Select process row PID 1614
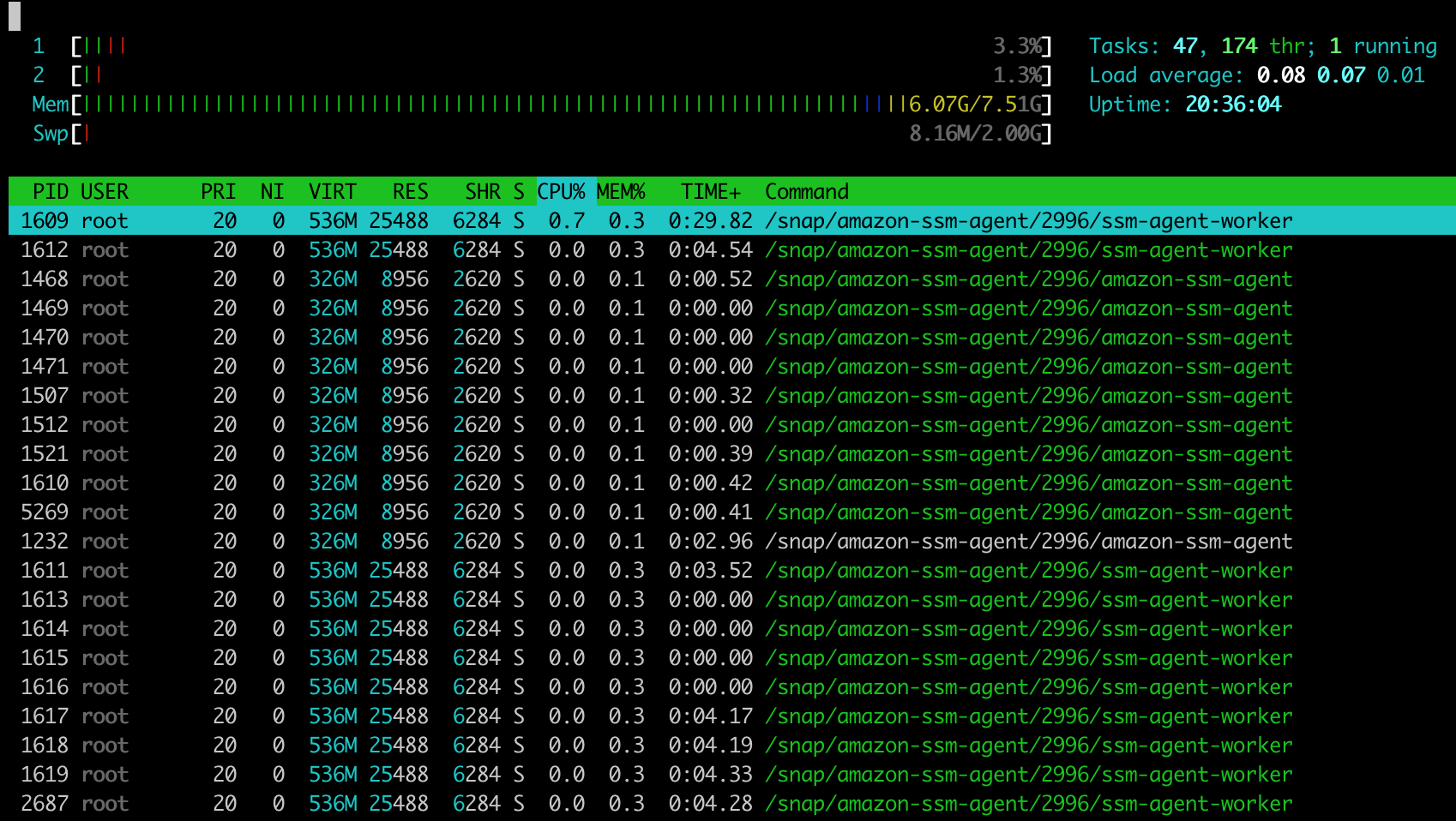The height and width of the screenshot is (821, 1456). [x=732, y=628]
